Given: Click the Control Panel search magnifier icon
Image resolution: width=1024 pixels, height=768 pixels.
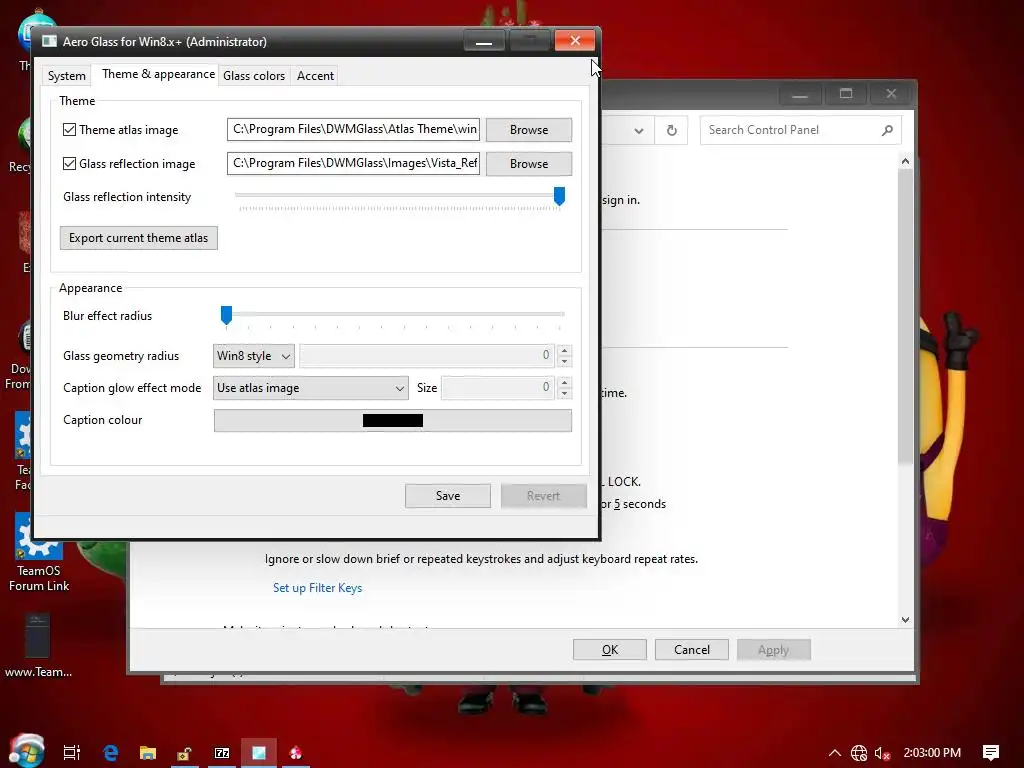Looking at the screenshot, I should [x=887, y=130].
